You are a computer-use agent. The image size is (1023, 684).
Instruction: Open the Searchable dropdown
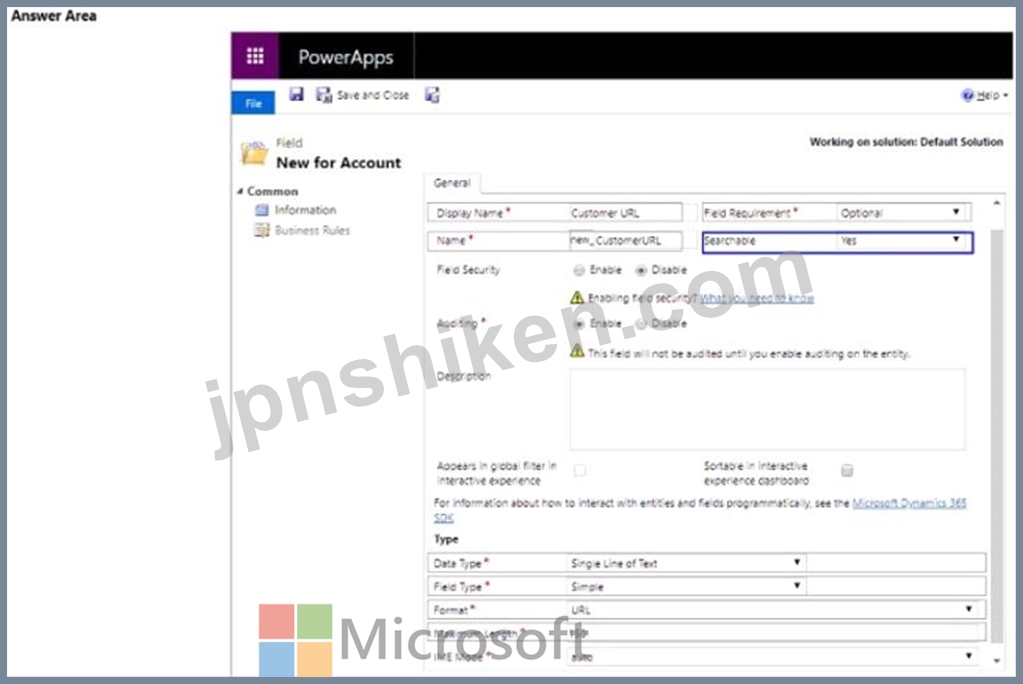pos(903,241)
